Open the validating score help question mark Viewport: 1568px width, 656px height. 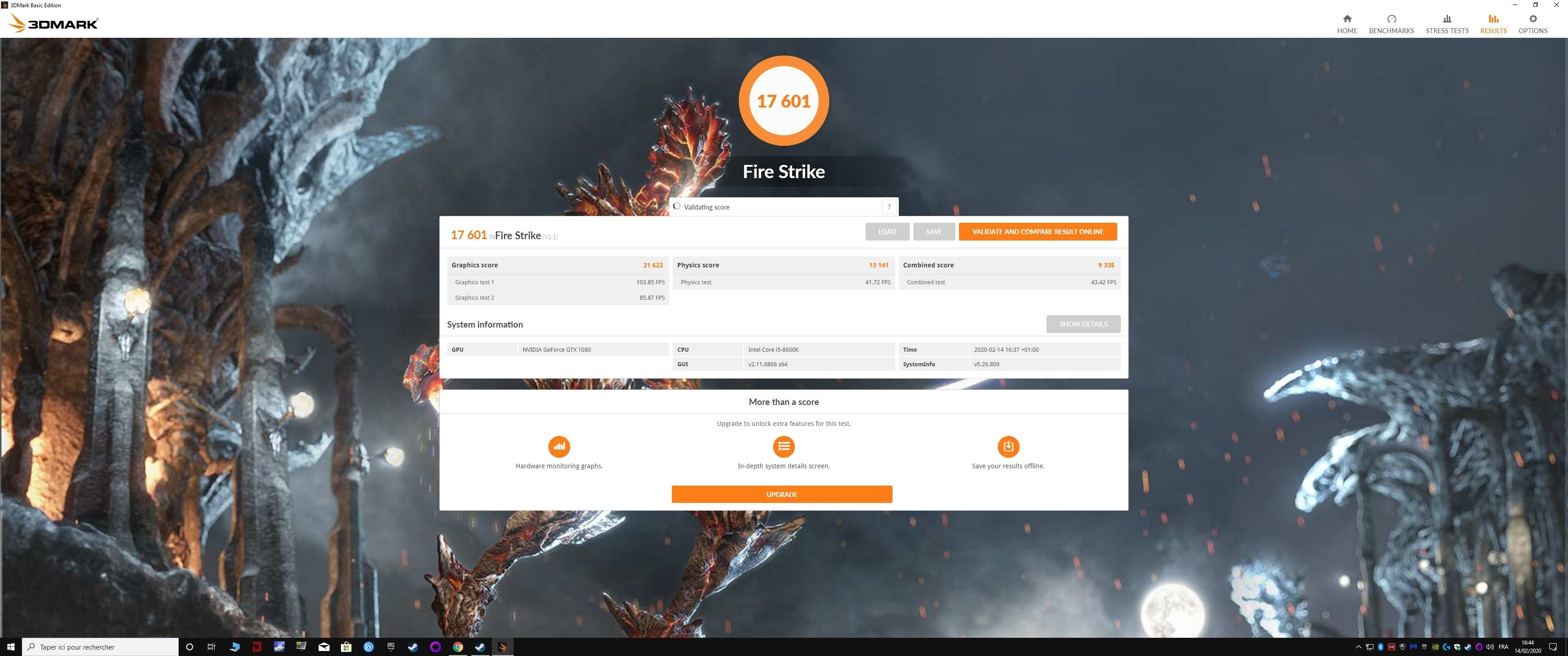coord(889,207)
